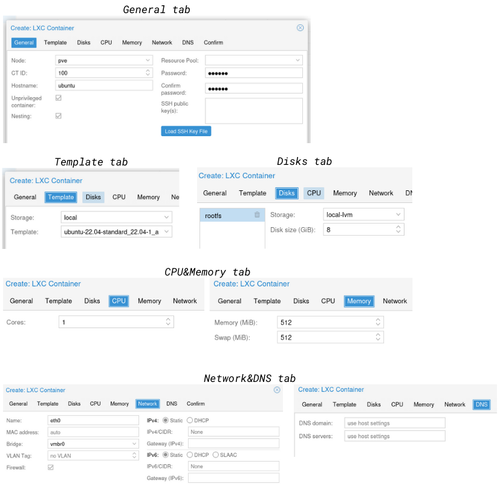Image resolution: width=500 pixels, height=490 pixels.
Task: Click the Swap (MiB) field showing 512
Action: (x=330, y=337)
